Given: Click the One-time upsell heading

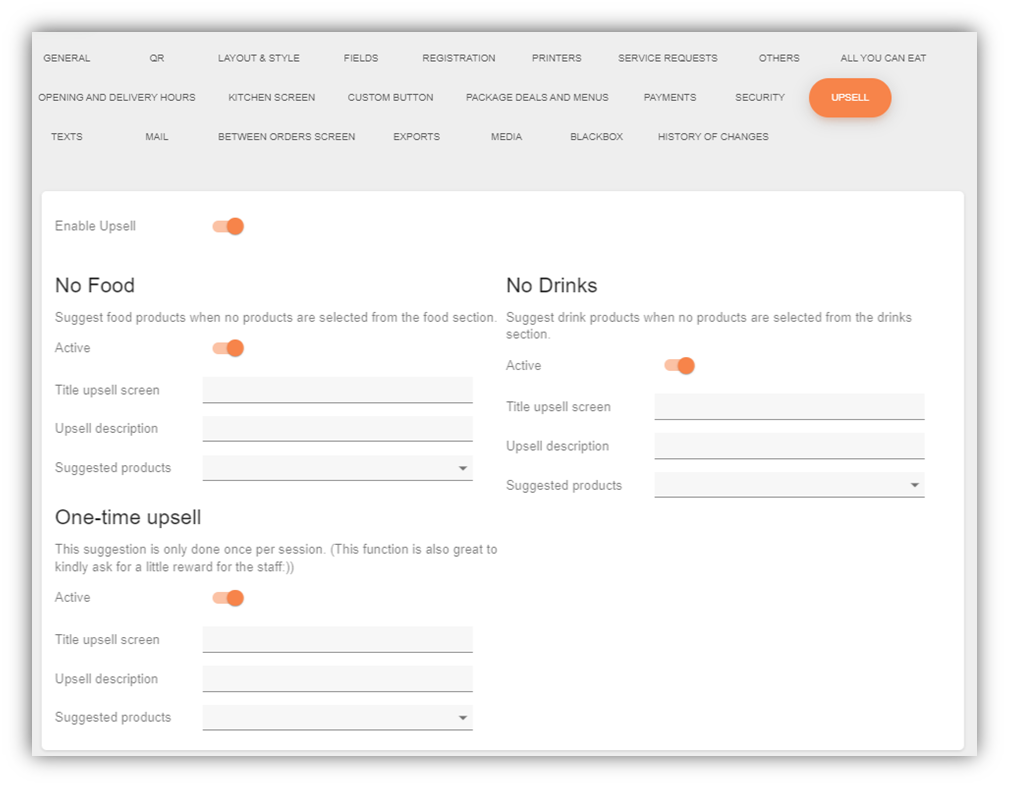Looking at the screenshot, I should tap(128, 517).
